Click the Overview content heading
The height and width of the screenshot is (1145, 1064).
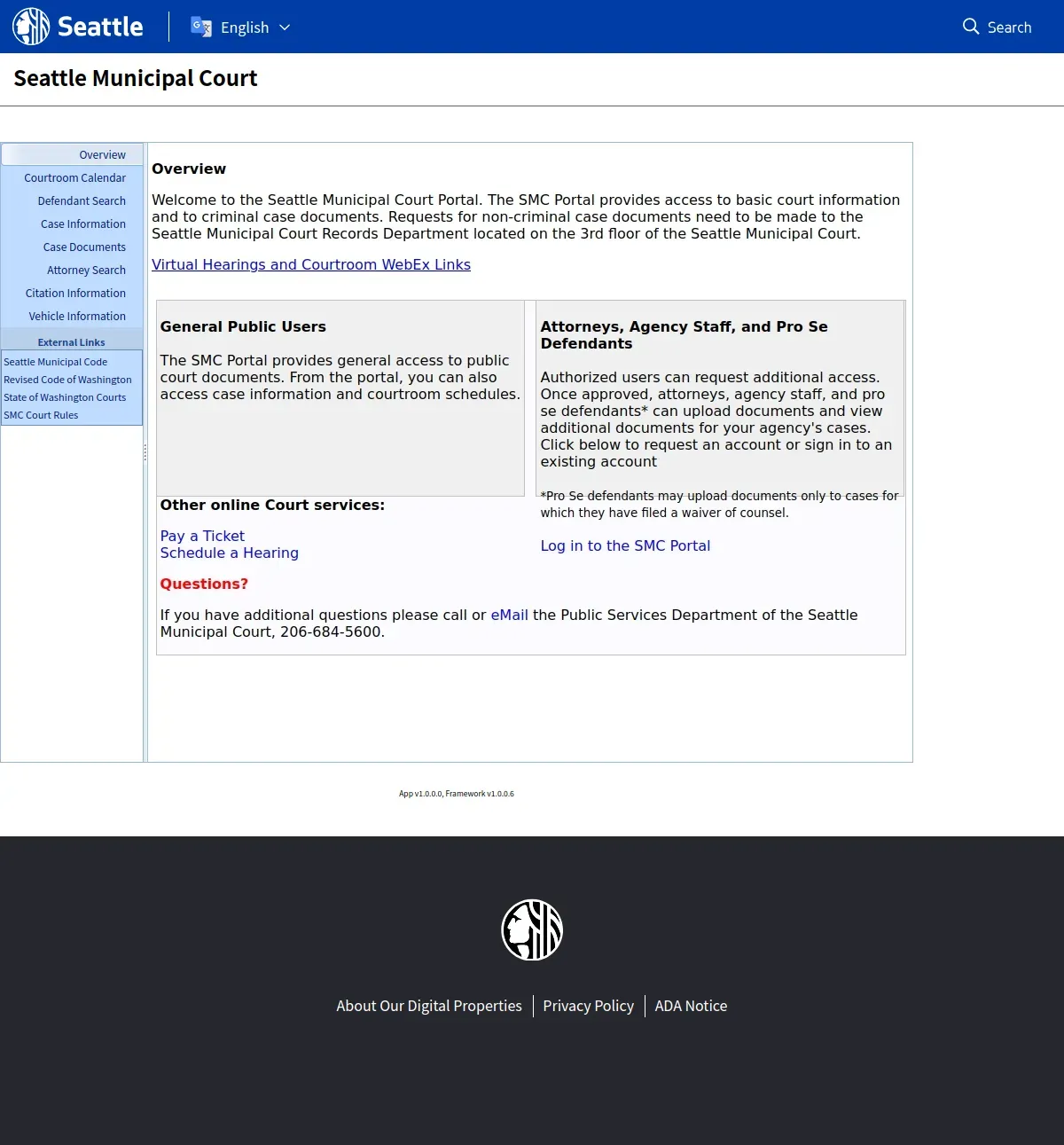point(189,169)
